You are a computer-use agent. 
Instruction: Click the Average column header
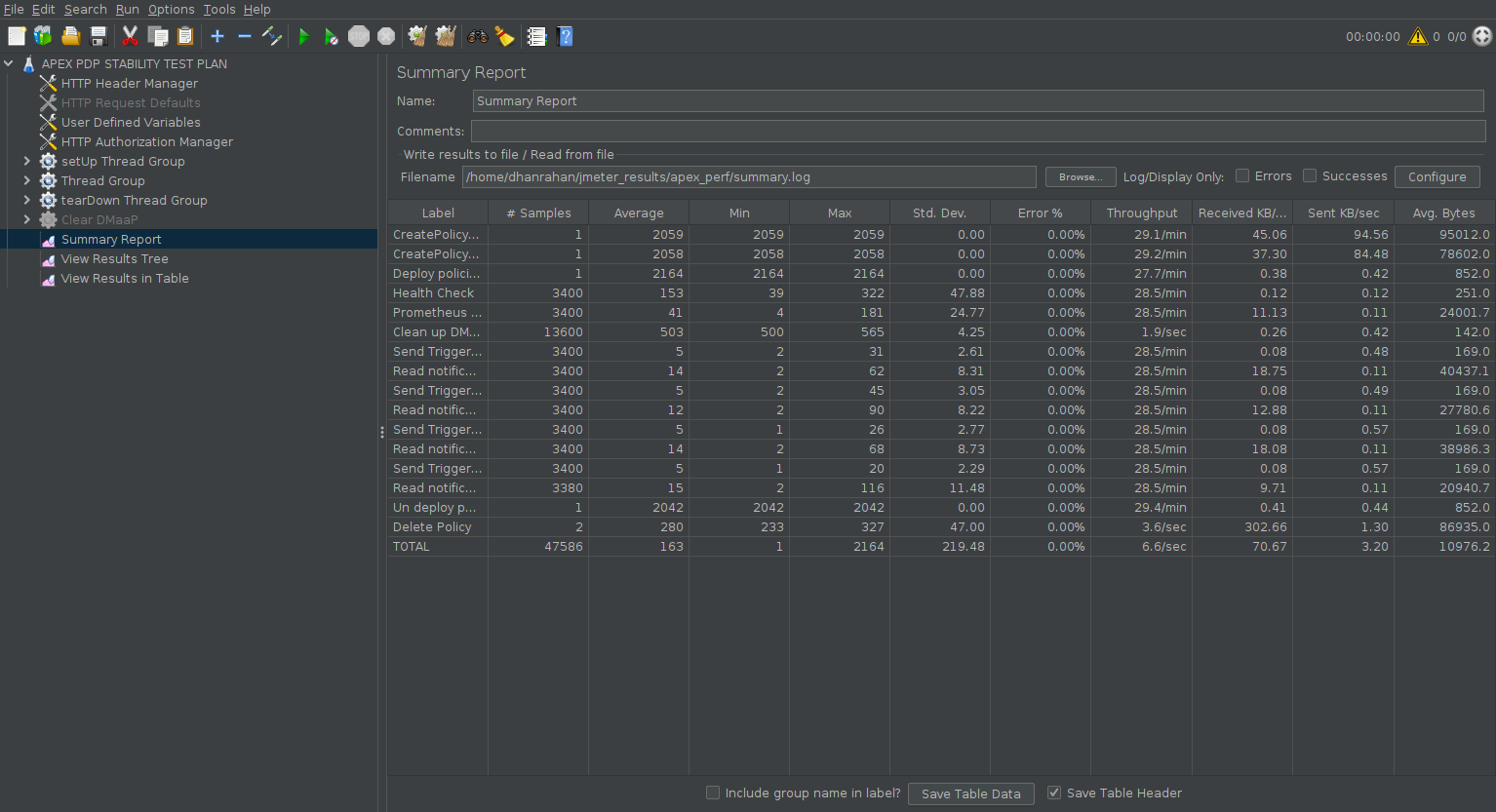pyautogui.click(x=639, y=213)
